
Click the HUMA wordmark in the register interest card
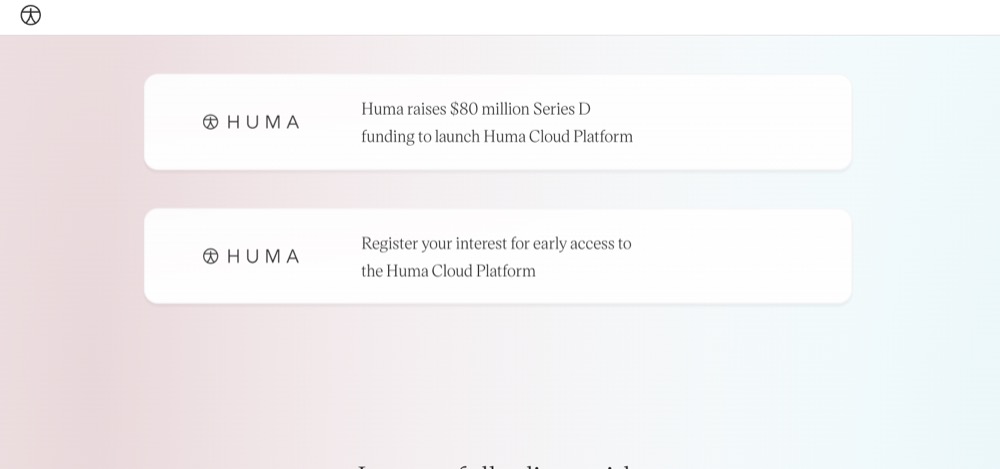tap(263, 257)
